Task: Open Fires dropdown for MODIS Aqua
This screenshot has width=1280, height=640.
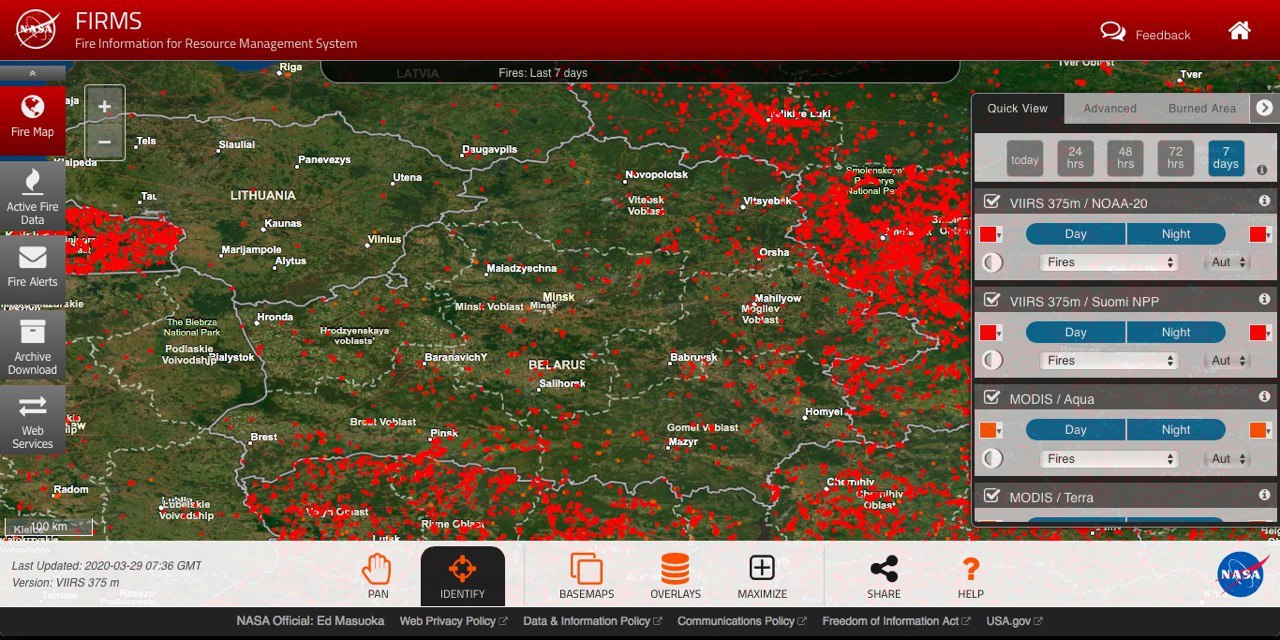Action: point(1109,459)
